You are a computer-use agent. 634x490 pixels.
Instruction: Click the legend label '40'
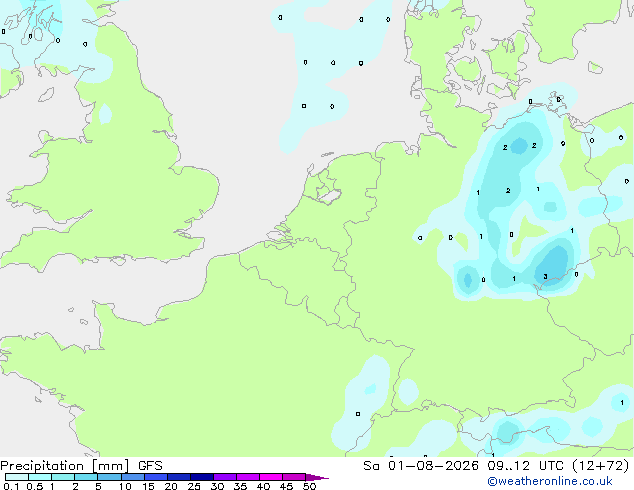[263, 486]
